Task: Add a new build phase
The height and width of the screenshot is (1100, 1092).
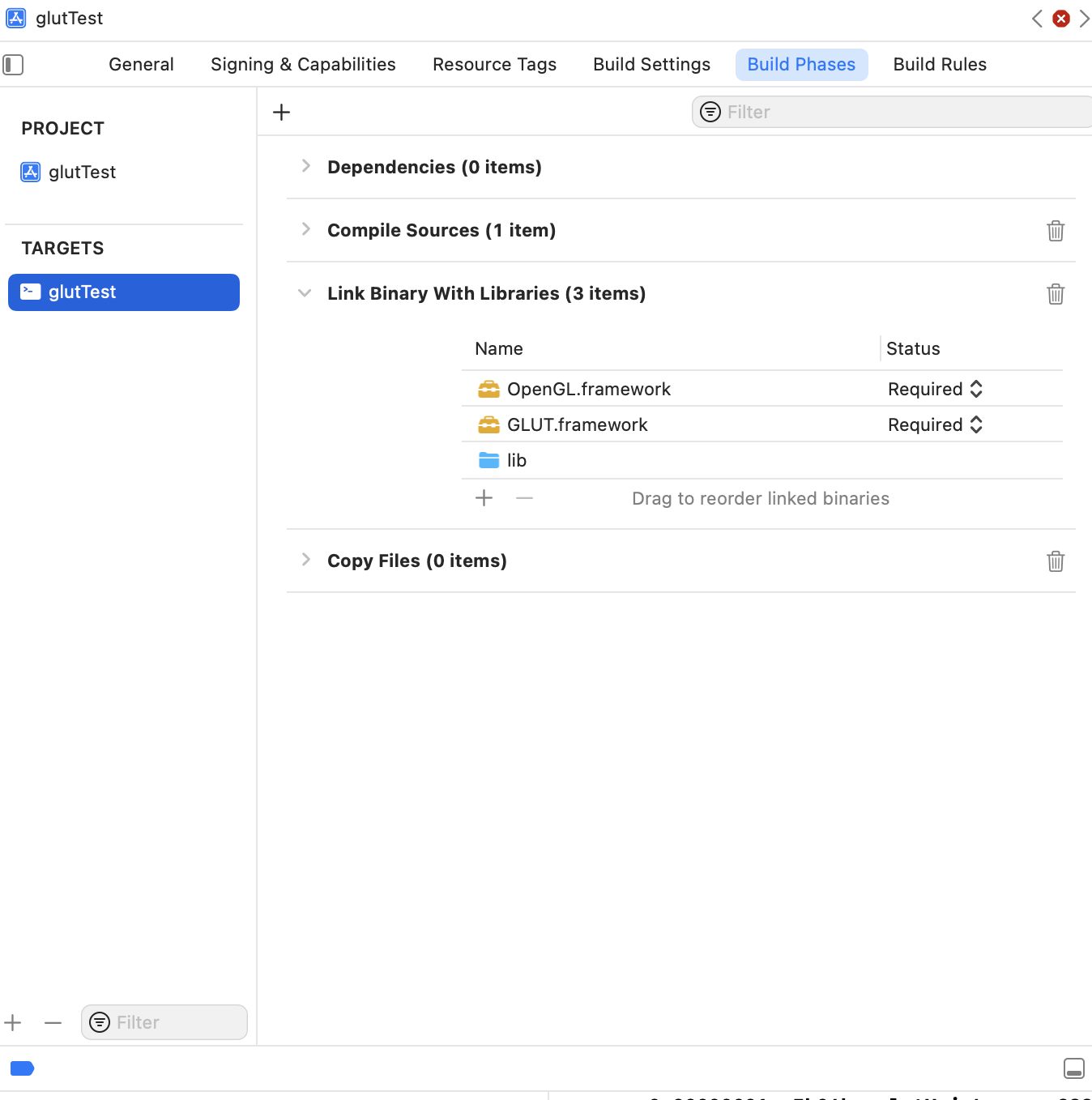Action: [281, 112]
